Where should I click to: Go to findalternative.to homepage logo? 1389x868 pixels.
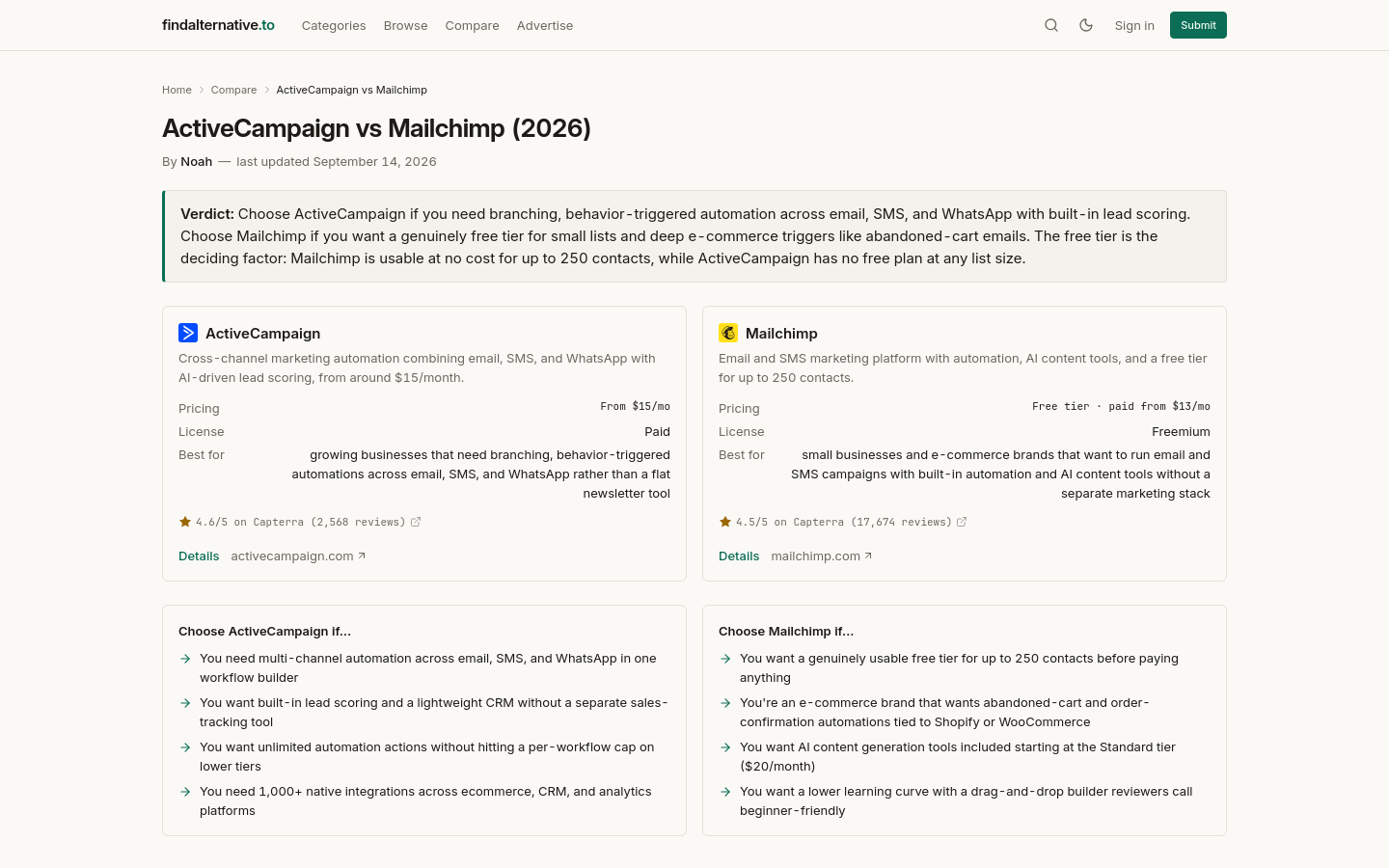coord(218,25)
